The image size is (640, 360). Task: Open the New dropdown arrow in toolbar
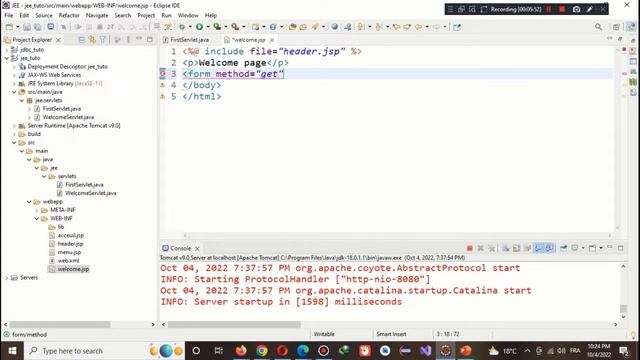pyautogui.click(x=18, y=27)
